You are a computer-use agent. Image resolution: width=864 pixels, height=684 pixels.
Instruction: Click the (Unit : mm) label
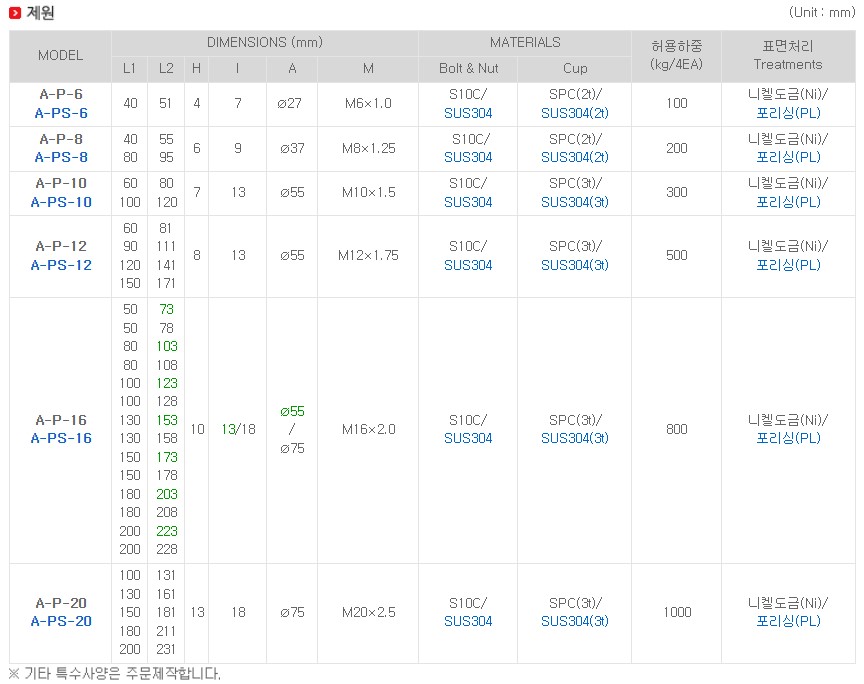coord(822,12)
